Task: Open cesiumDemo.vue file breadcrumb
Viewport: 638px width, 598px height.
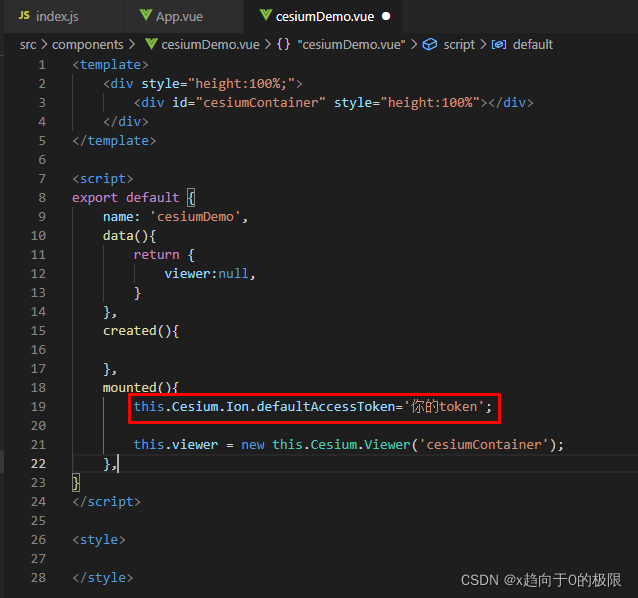Action: point(210,44)
